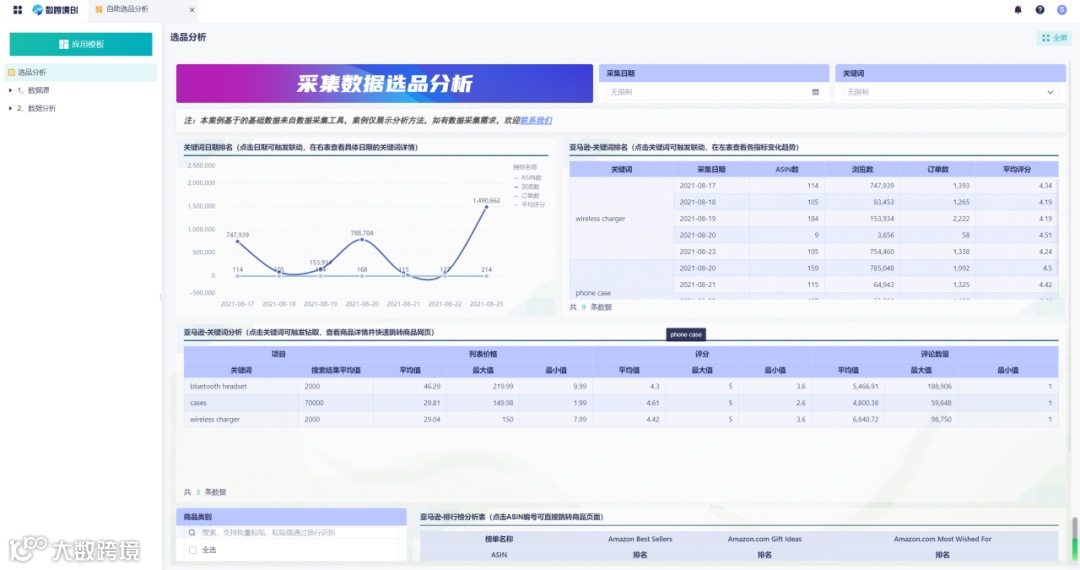Click the 订单数 column header

(x=938, y=169)
